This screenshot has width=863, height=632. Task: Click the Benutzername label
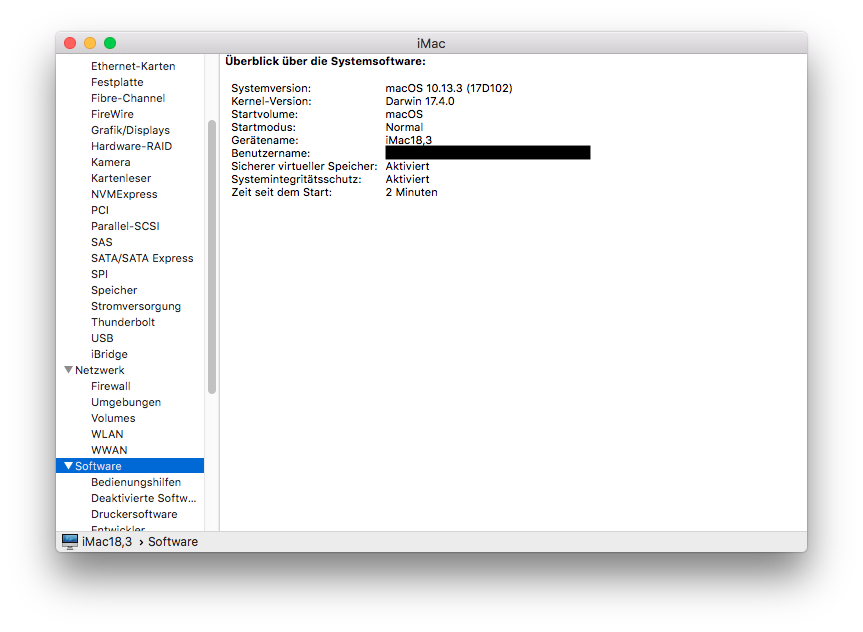[x=270, y=153]
